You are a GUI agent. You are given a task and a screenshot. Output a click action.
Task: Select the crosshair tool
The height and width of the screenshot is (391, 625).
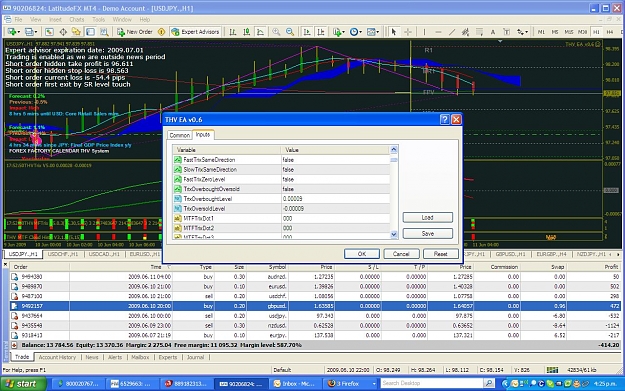pyautogui.click(x=408, y=32)
